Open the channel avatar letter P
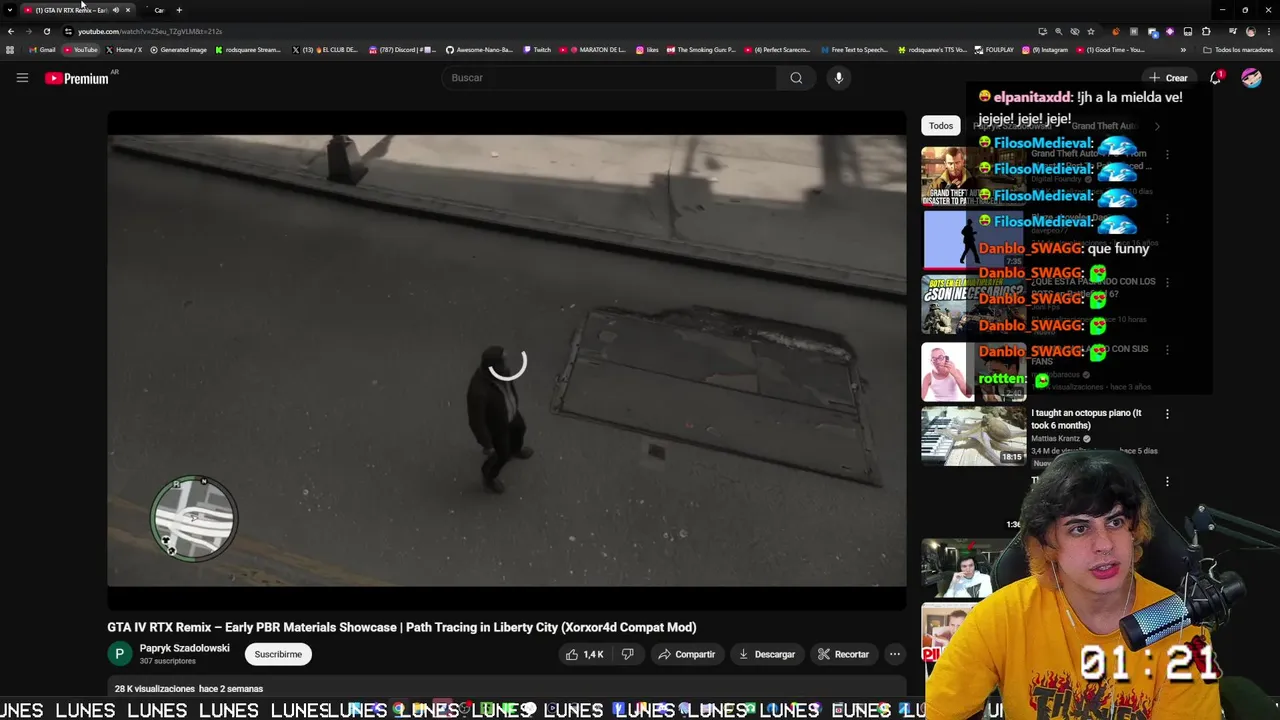 click(119, 654)
